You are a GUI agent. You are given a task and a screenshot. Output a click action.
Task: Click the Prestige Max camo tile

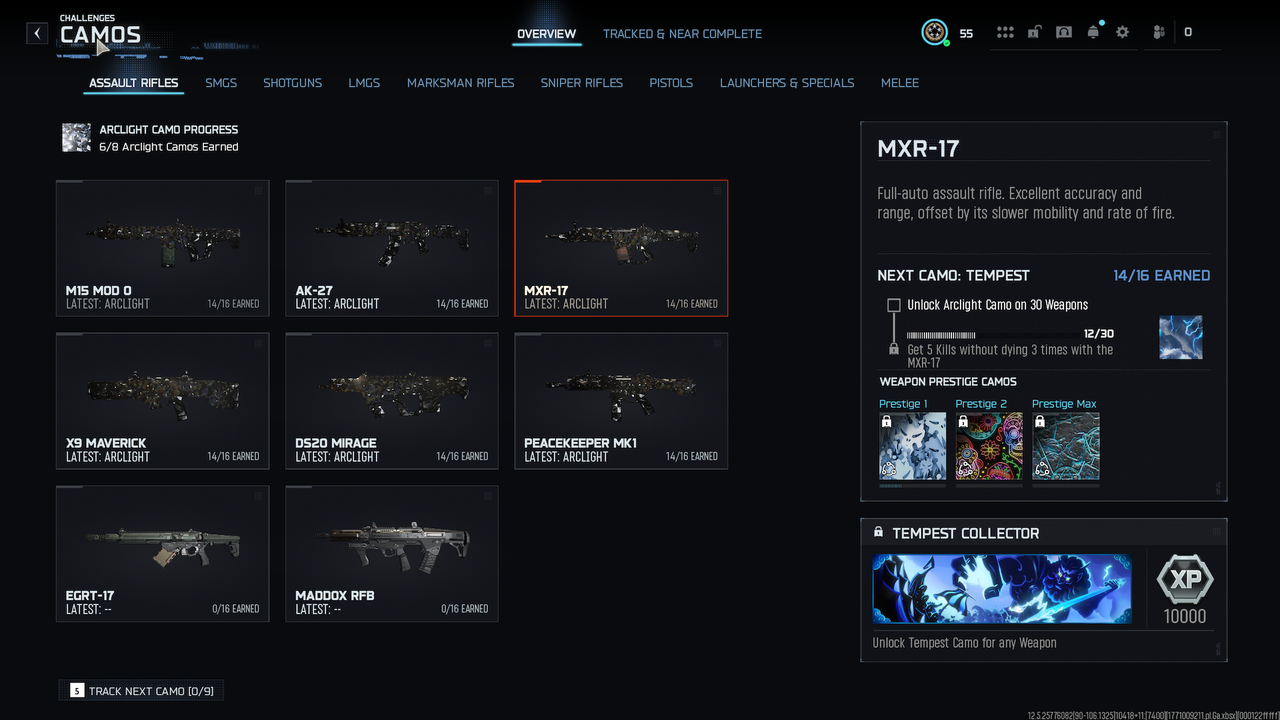click(1065, 446)
